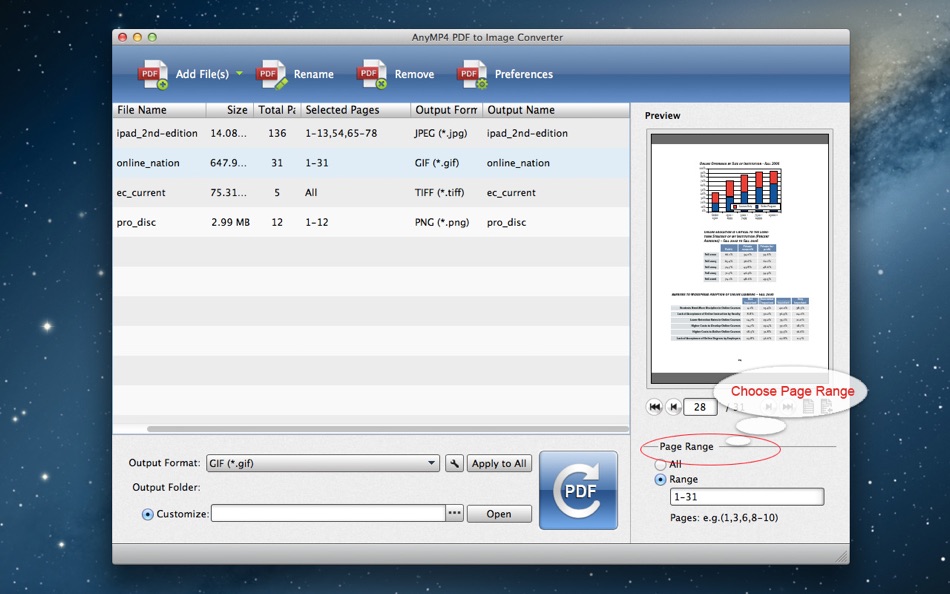Viewport: 950px width, 594px height.
Task: Click the Output Name column header
Action: click(556, 110)
